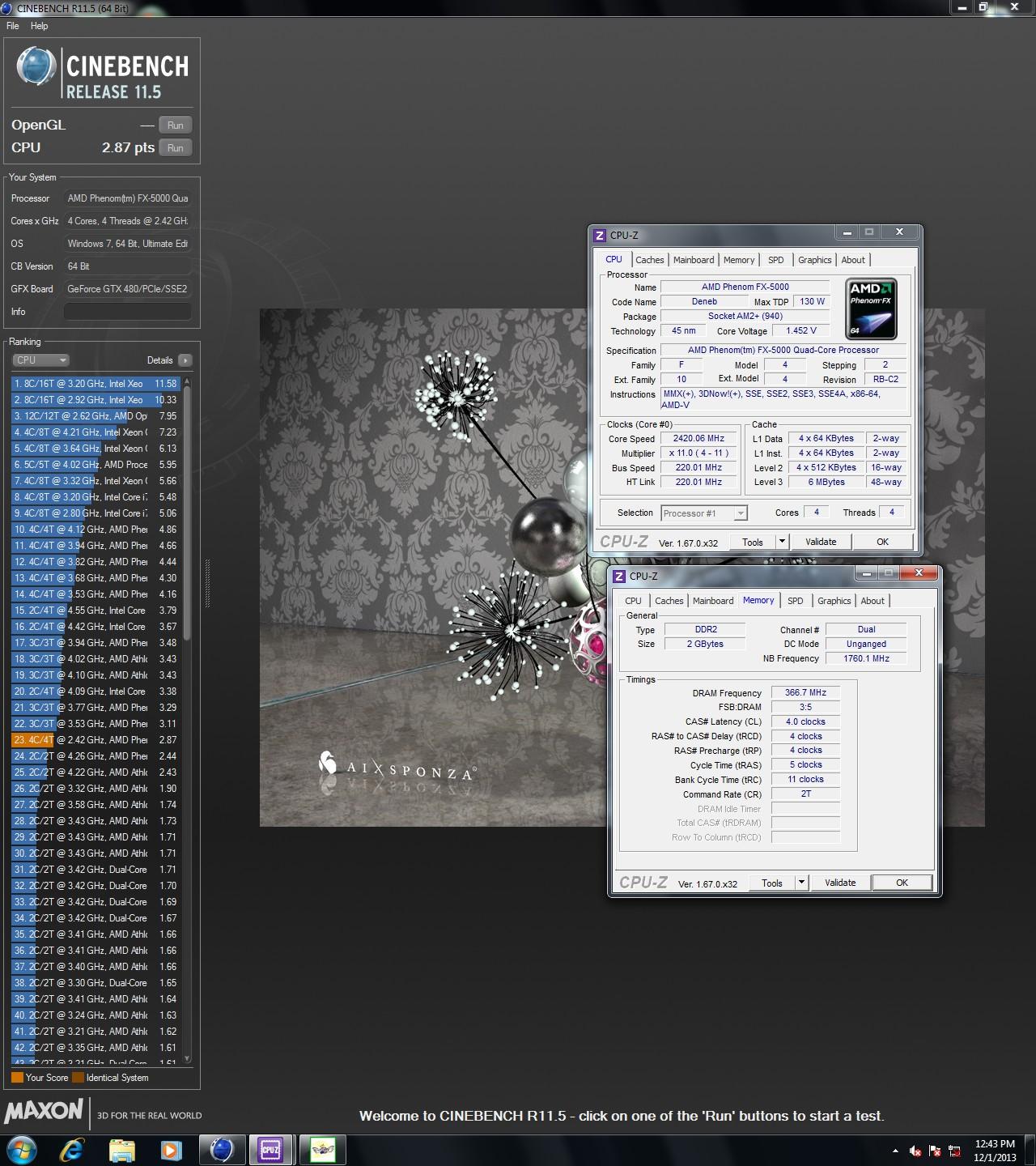Open the network status tray icon
1036x1166 pixels.
click(956, 1151)
